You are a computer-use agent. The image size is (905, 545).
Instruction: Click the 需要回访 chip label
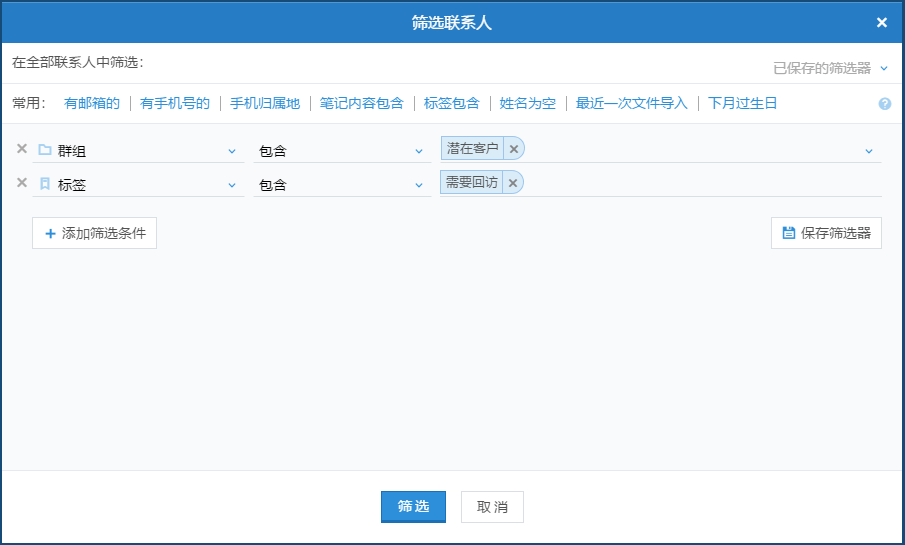point(472,182)
